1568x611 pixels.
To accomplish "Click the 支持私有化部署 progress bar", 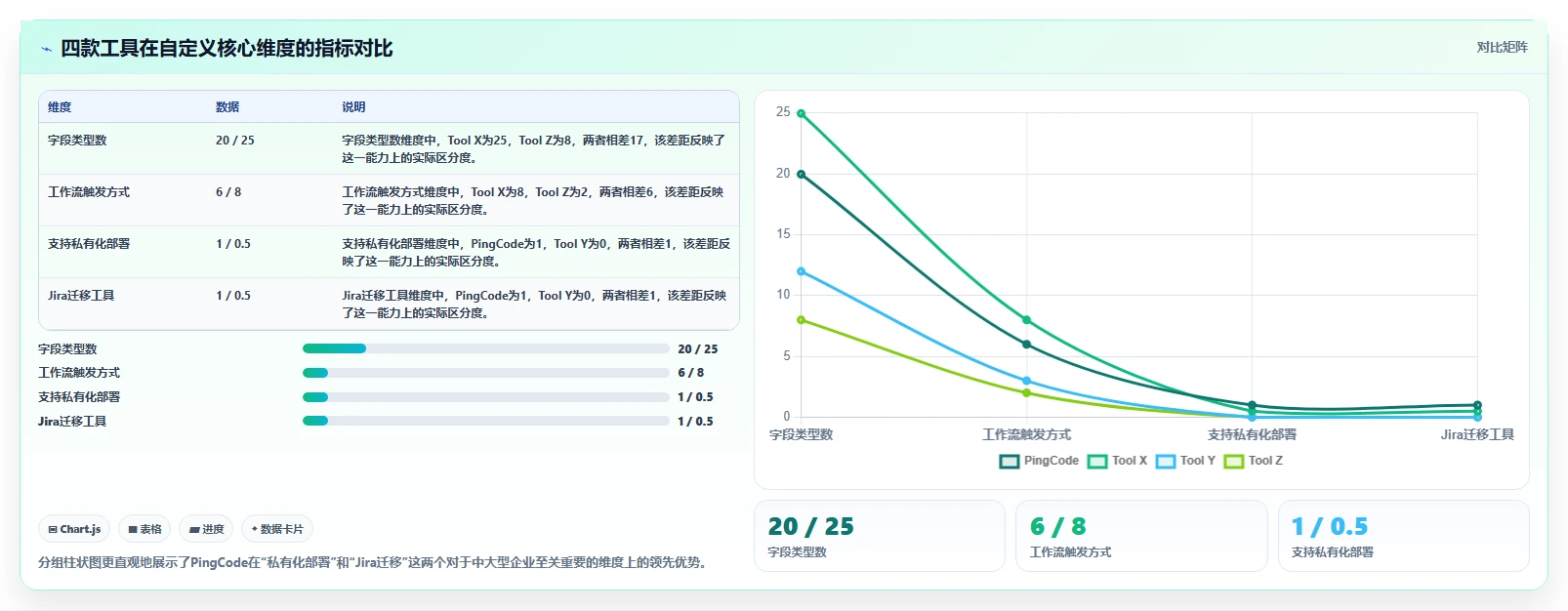I will tap(486, 397).
